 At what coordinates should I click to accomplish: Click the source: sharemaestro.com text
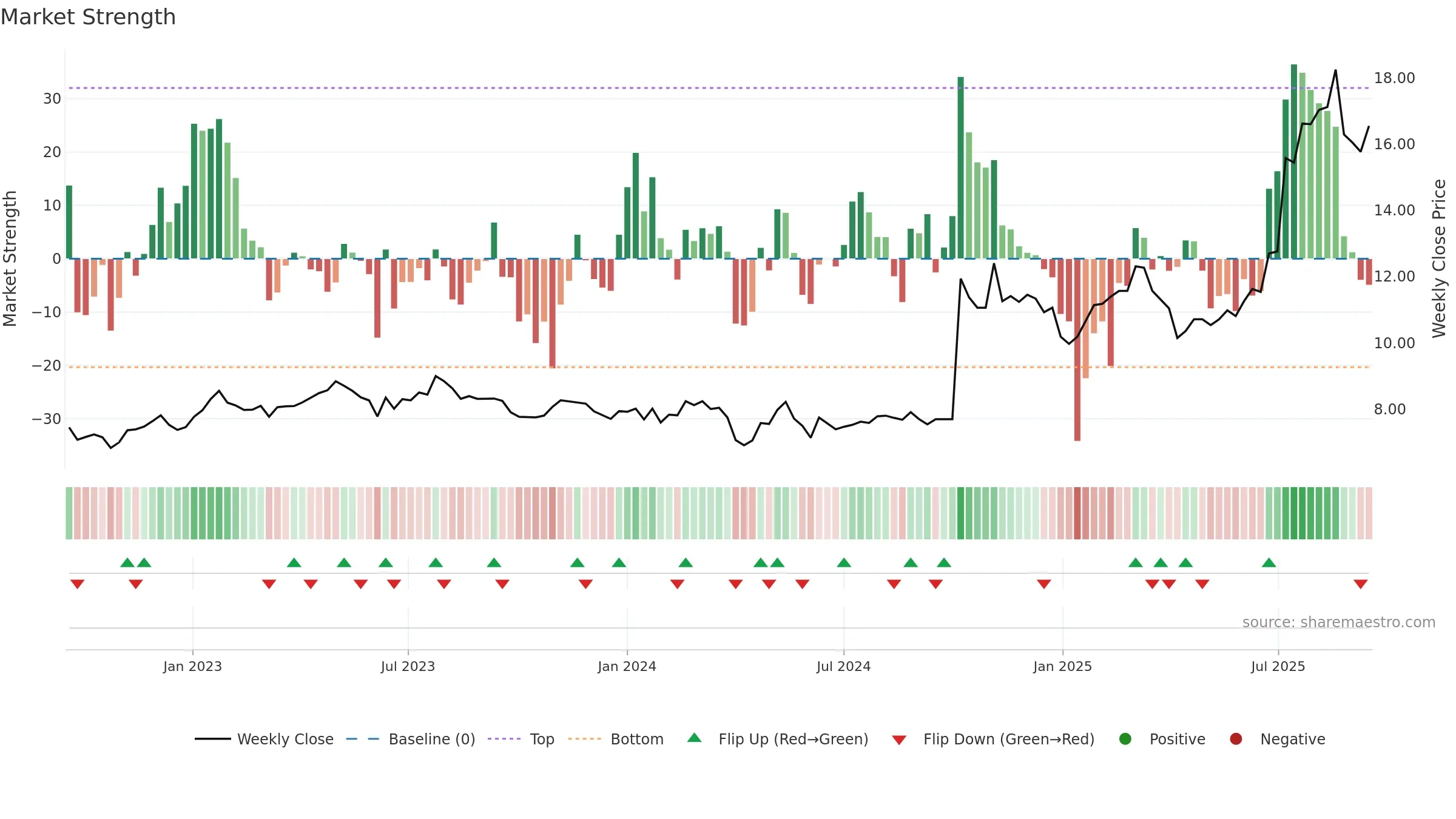(1339, 622)
